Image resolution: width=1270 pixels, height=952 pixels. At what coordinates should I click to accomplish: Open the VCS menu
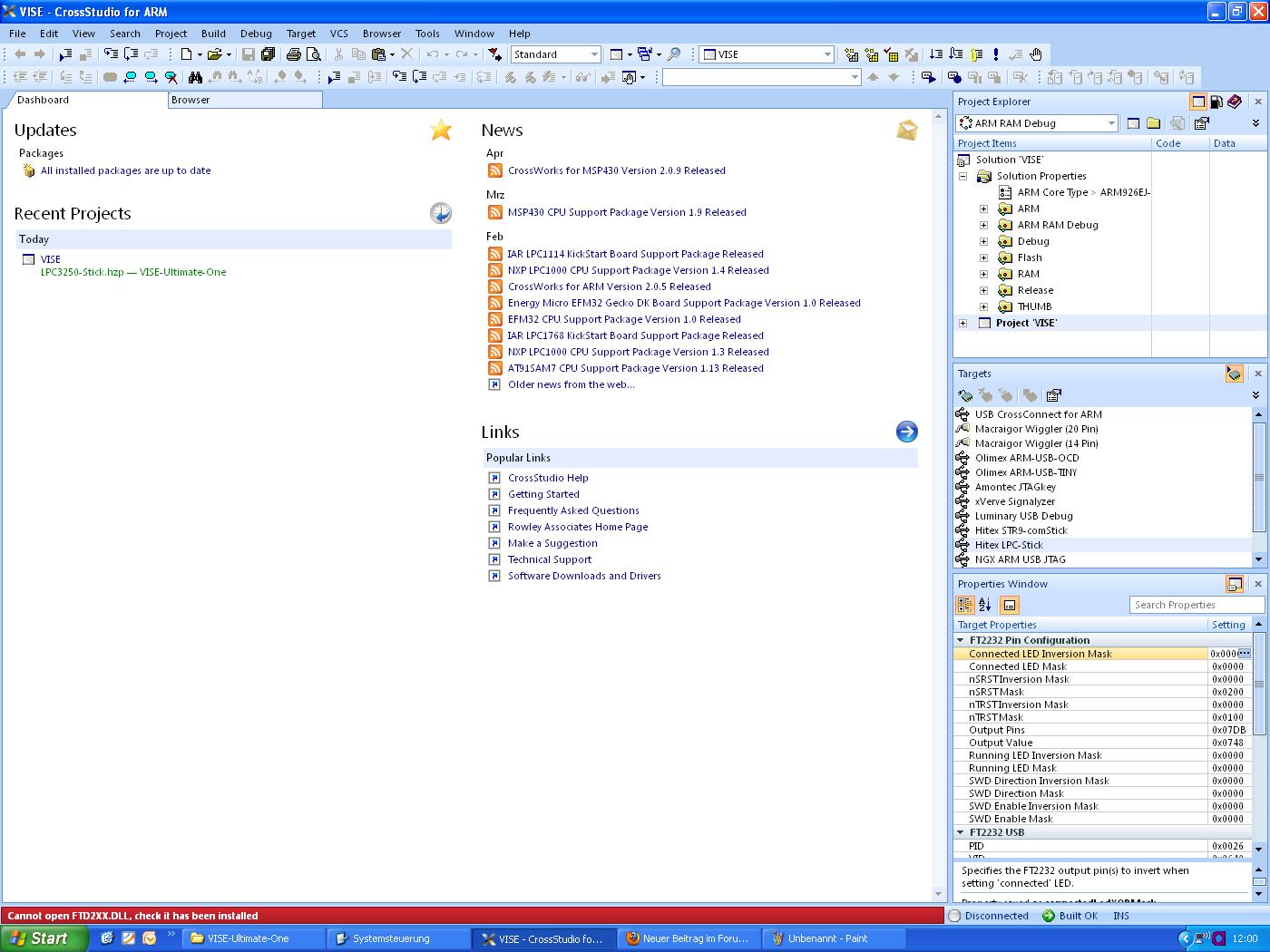[x=338, y=34]
